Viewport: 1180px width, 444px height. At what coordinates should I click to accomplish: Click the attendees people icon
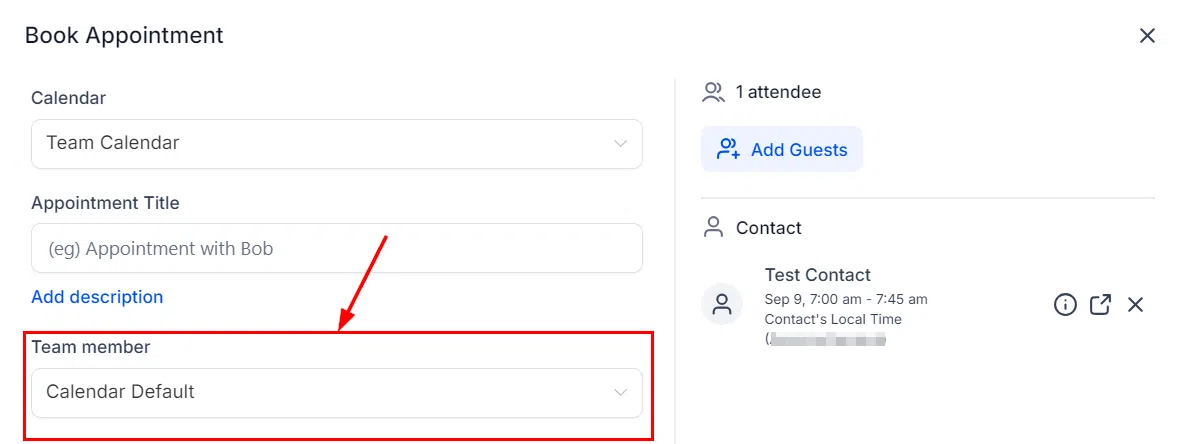click(713, 93)
